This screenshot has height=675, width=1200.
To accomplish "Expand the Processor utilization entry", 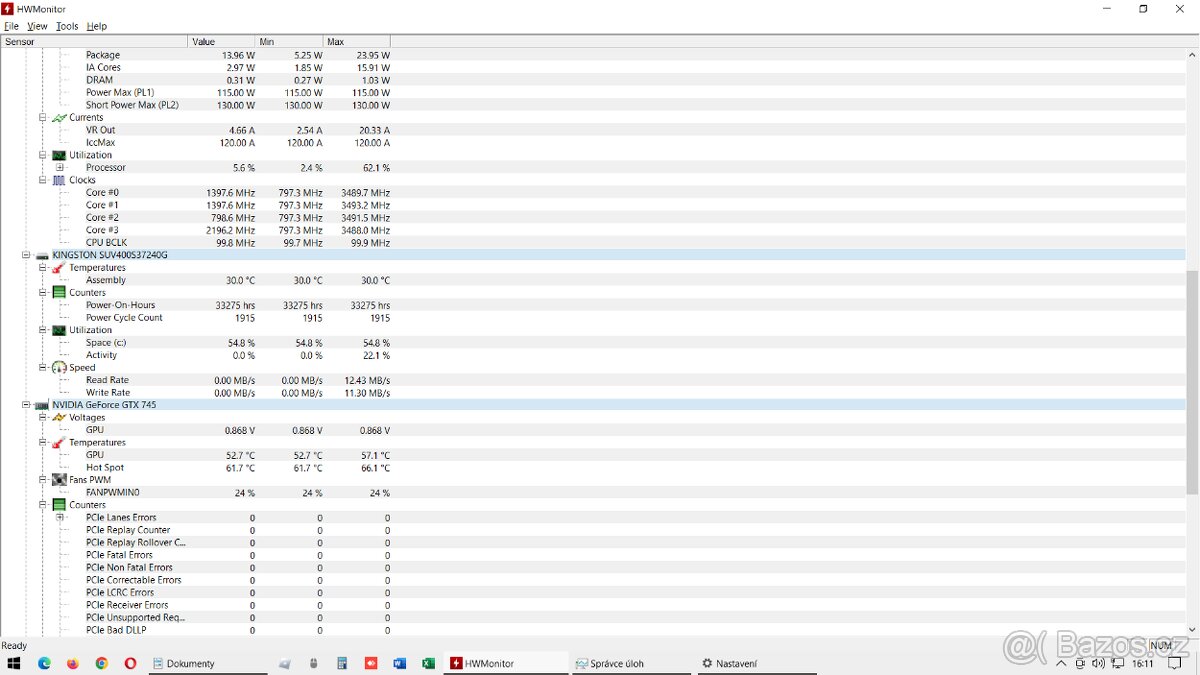I will pos(60,168).
